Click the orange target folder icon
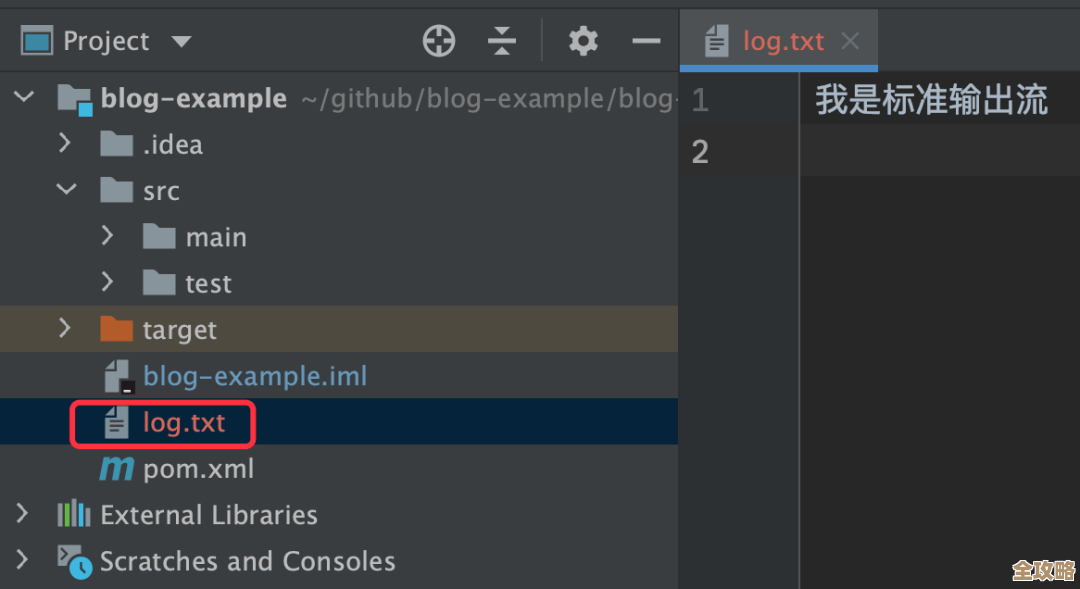The width and height of the screenshot is (1080, 589). click(116, 329)
